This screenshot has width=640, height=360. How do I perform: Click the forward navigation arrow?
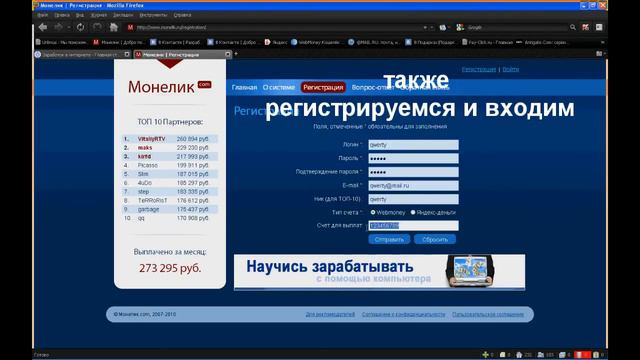coord(58,27)
